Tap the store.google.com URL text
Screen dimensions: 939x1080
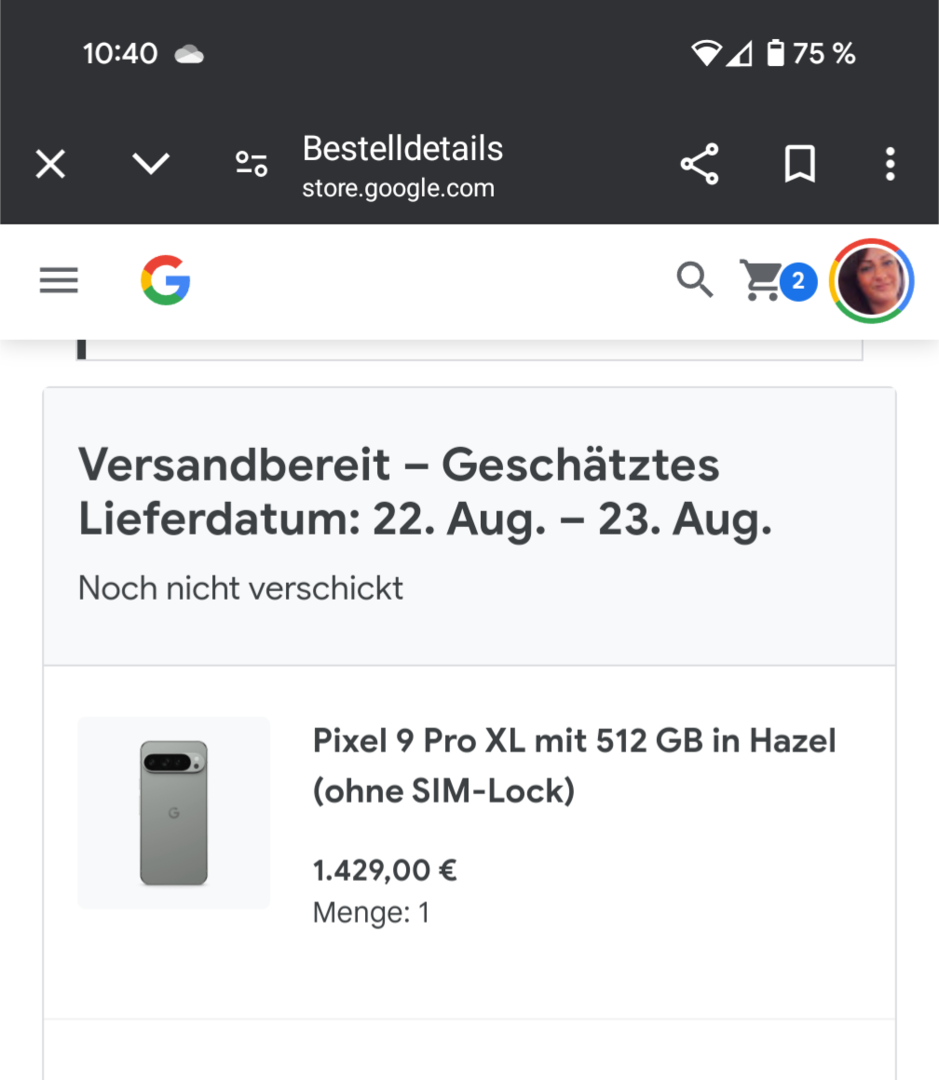point(398,188)
